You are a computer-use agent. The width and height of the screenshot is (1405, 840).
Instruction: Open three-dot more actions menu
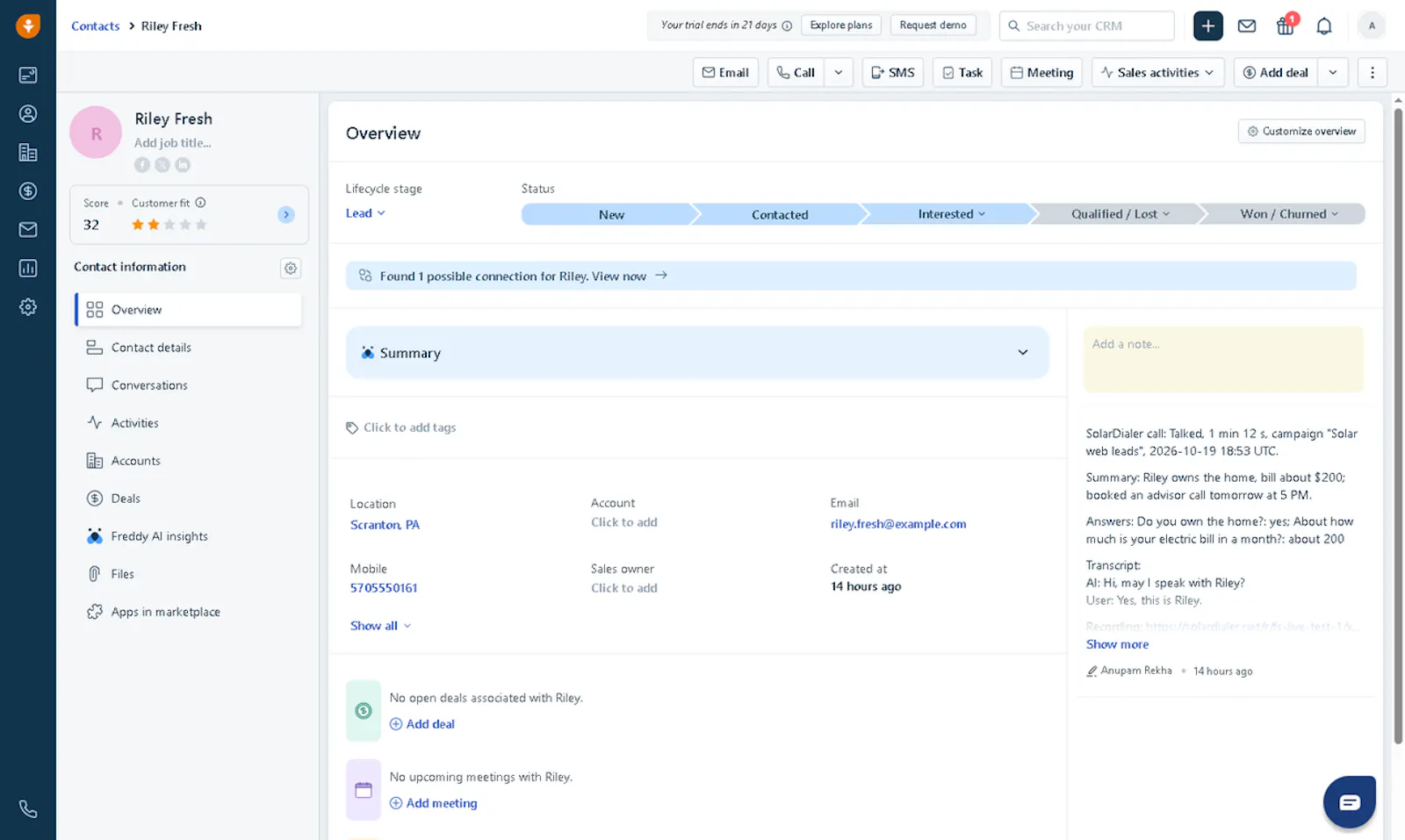(x=1373, y=73)
